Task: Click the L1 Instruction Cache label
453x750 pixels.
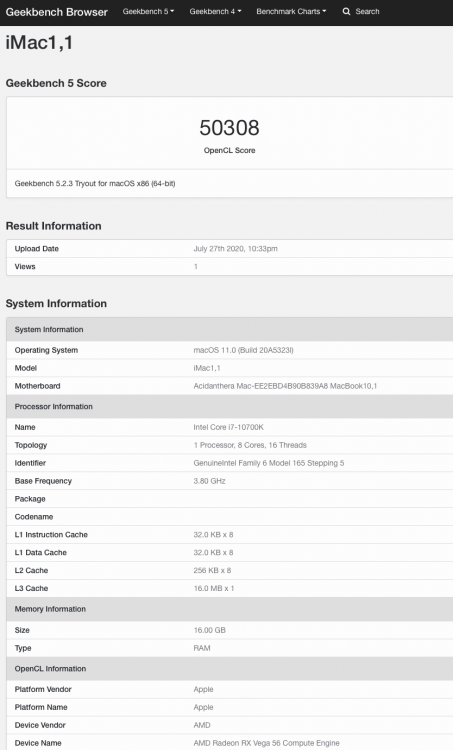Action: (51, 534)
